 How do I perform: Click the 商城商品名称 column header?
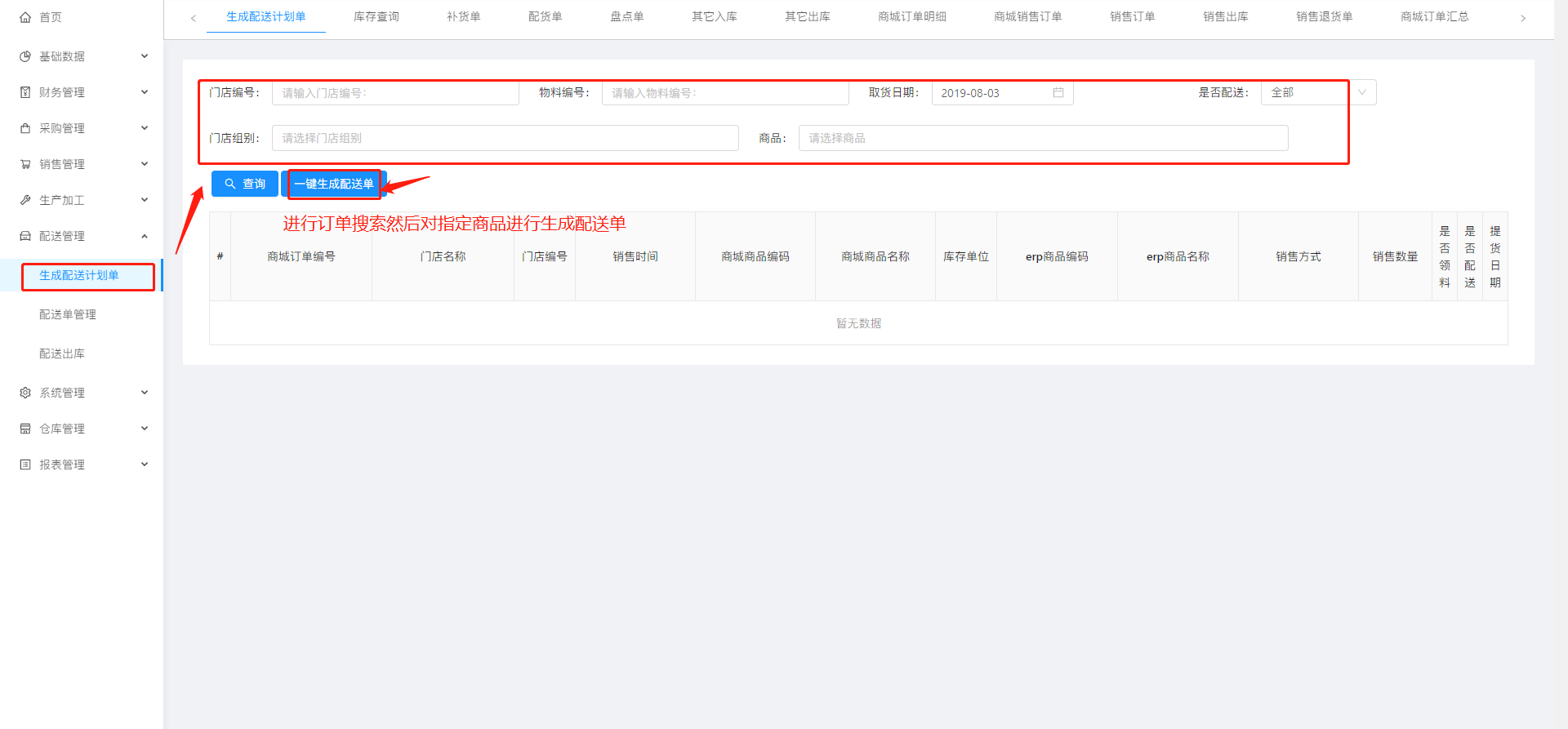click(x=875, y=256)
